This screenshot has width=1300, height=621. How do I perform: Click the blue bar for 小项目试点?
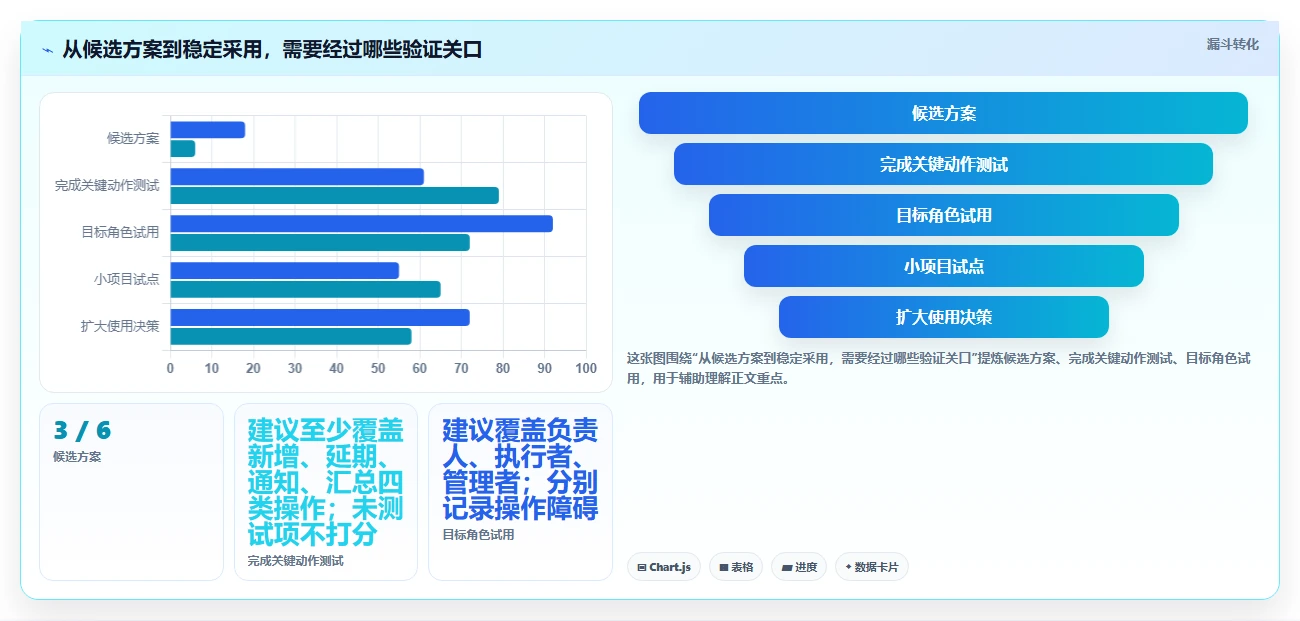point(284,271)
